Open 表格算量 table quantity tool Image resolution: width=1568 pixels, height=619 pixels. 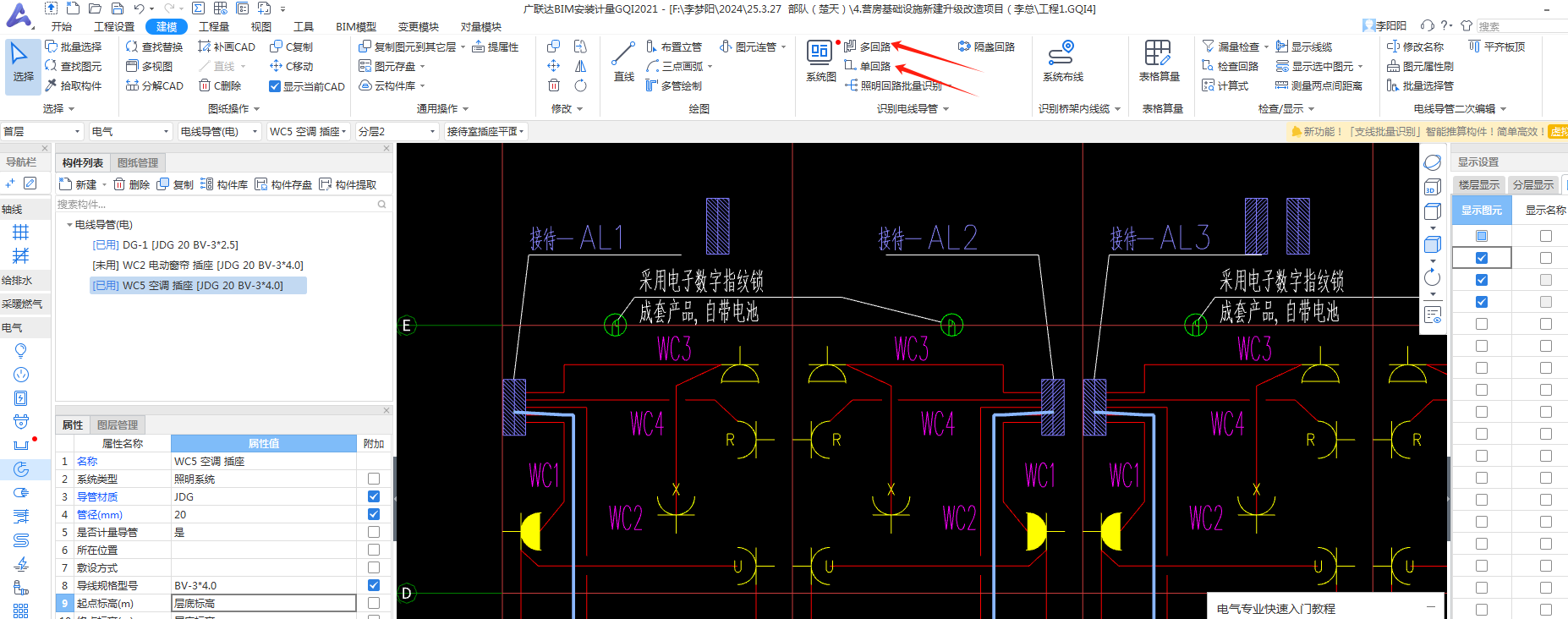1159,62
